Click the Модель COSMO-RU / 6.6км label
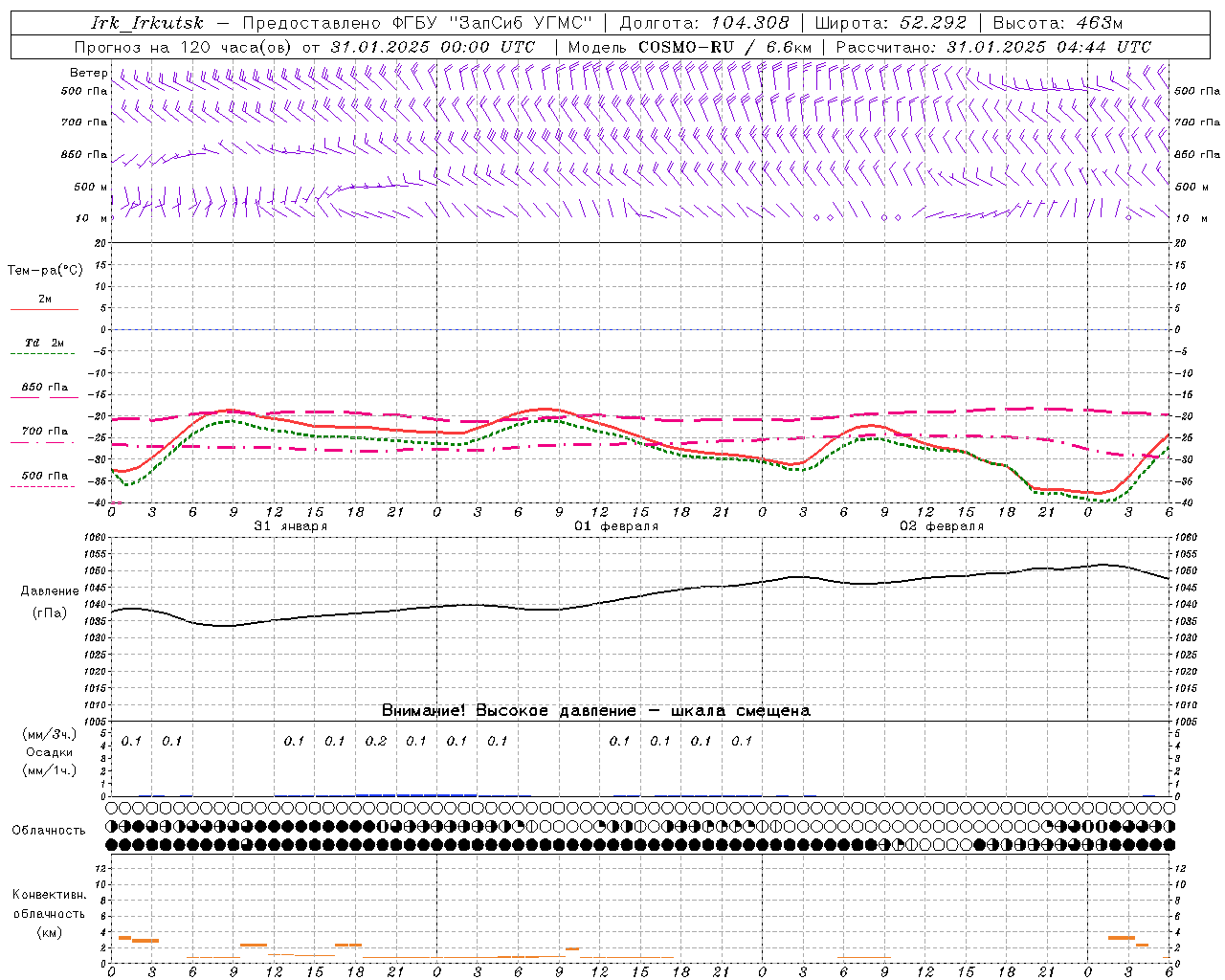Viewport: 1225px width, 980px height. (x=690, y=47)
